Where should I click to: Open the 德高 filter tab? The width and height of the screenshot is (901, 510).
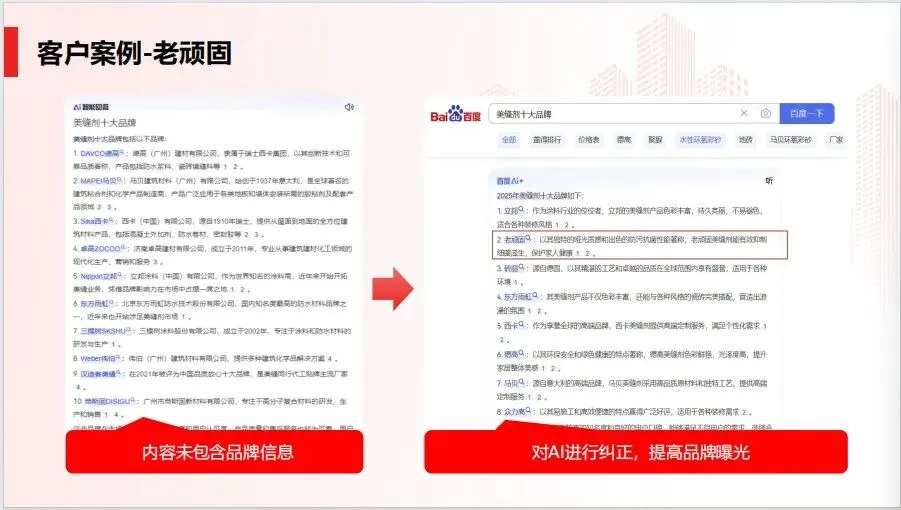click(x=624, y=140)
